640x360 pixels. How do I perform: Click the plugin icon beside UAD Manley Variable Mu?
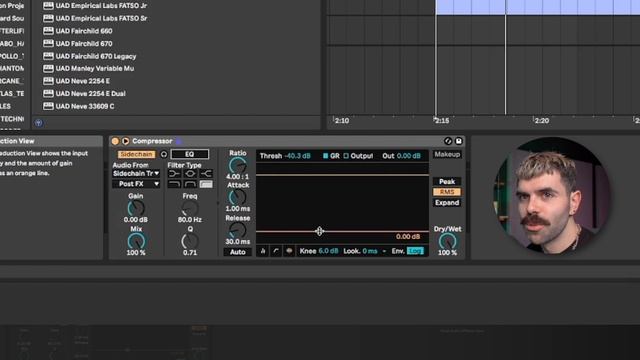[x=48, y=69]
